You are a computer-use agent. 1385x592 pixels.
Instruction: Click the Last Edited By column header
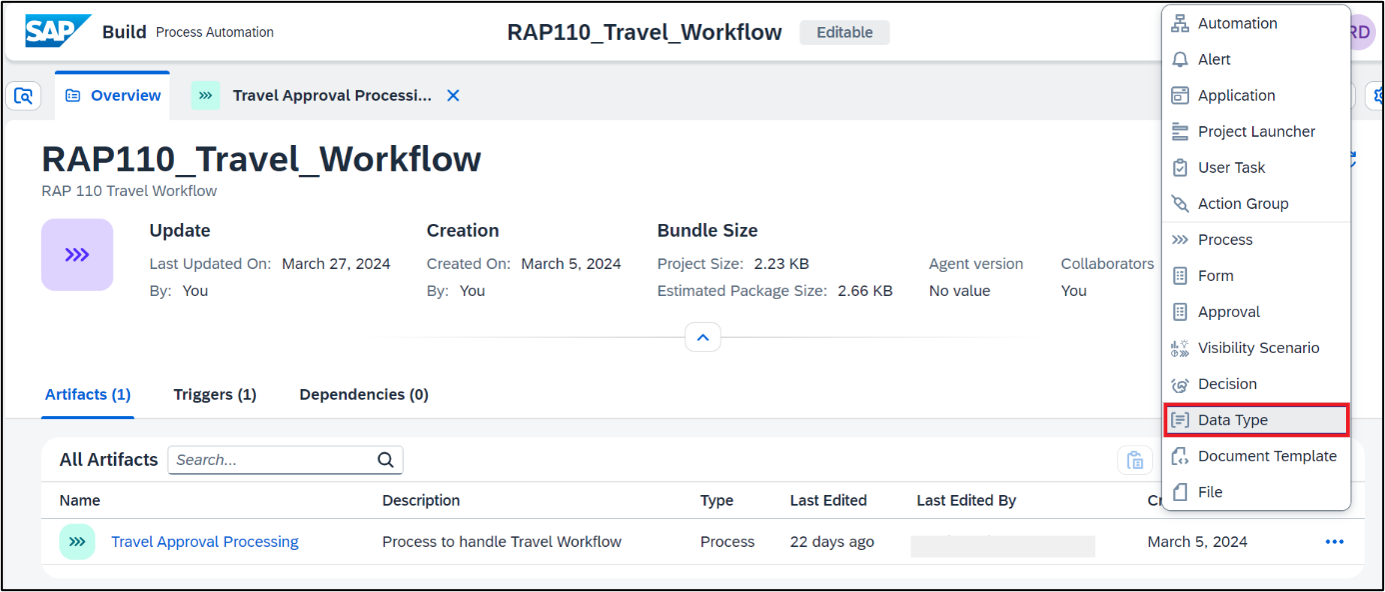coord(966,501)
